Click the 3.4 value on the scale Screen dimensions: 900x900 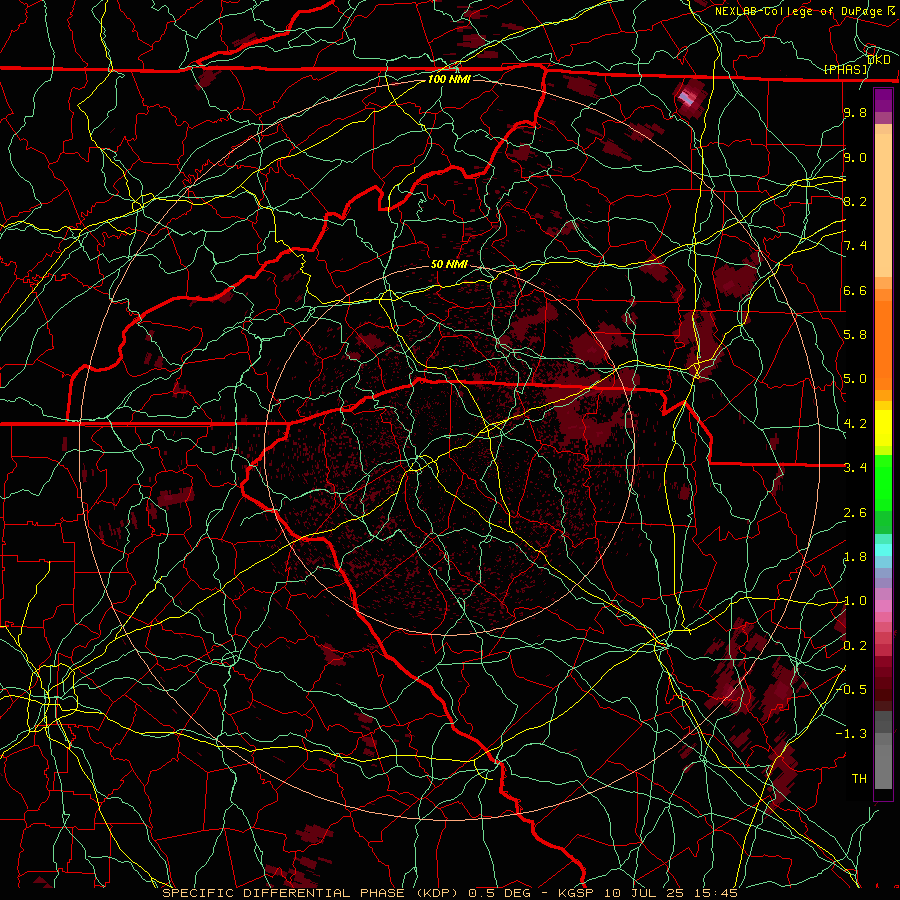(x=855, y=468)
